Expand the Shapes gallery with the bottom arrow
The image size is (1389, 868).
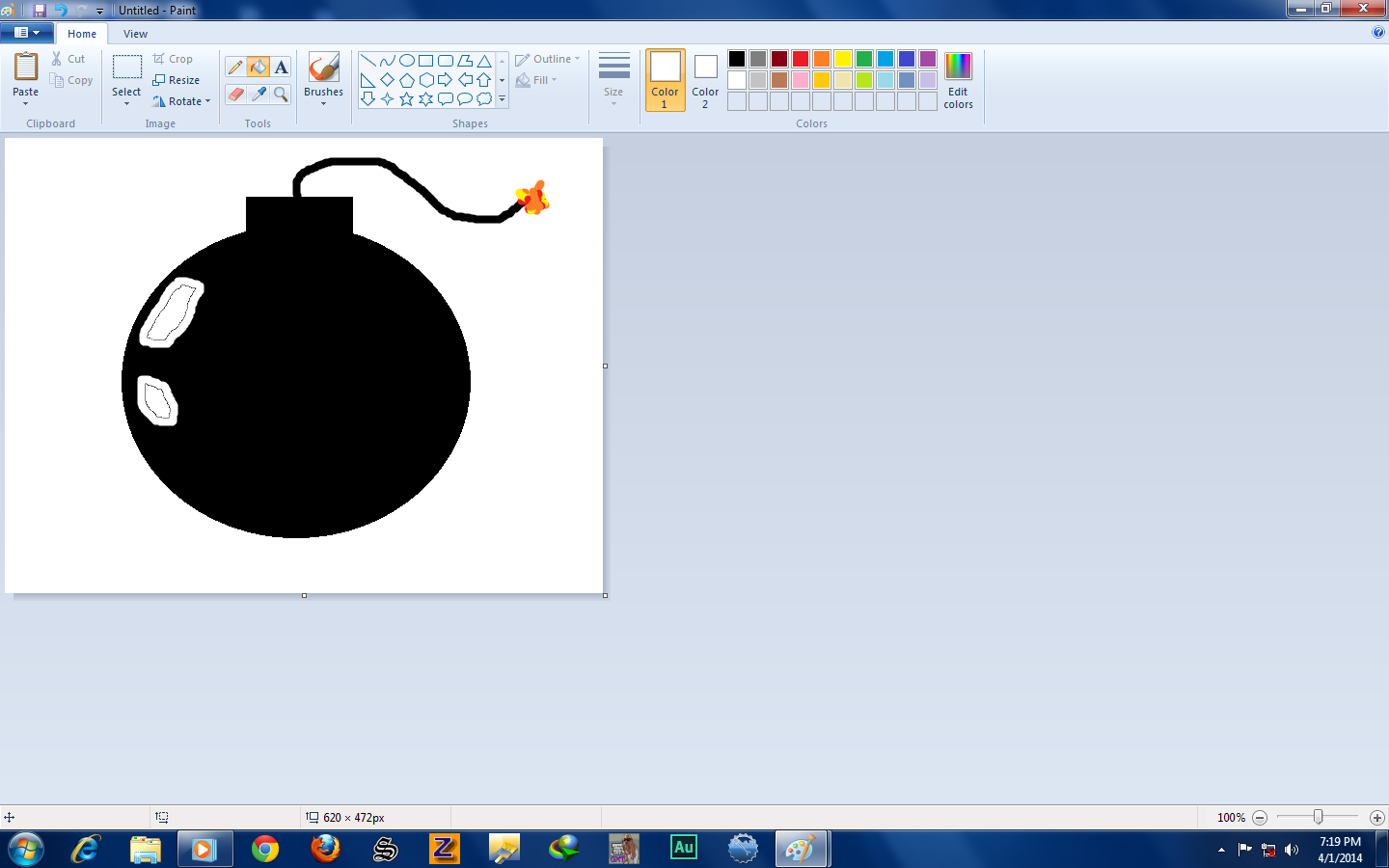[502, 99]
